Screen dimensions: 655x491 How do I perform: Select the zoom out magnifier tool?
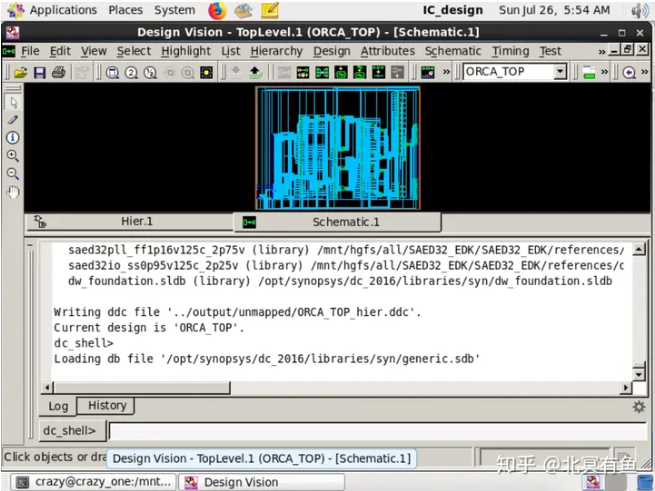13,173
